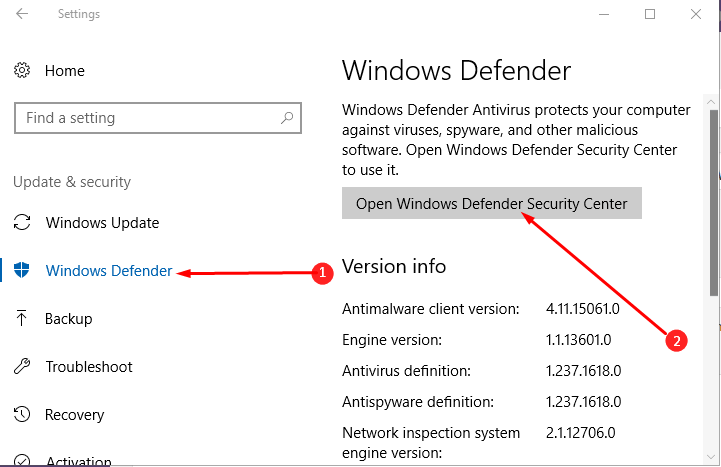This screenshot has width=721, height=467.
Task: Click the Antivirus definition label
Action: (406, 370)
